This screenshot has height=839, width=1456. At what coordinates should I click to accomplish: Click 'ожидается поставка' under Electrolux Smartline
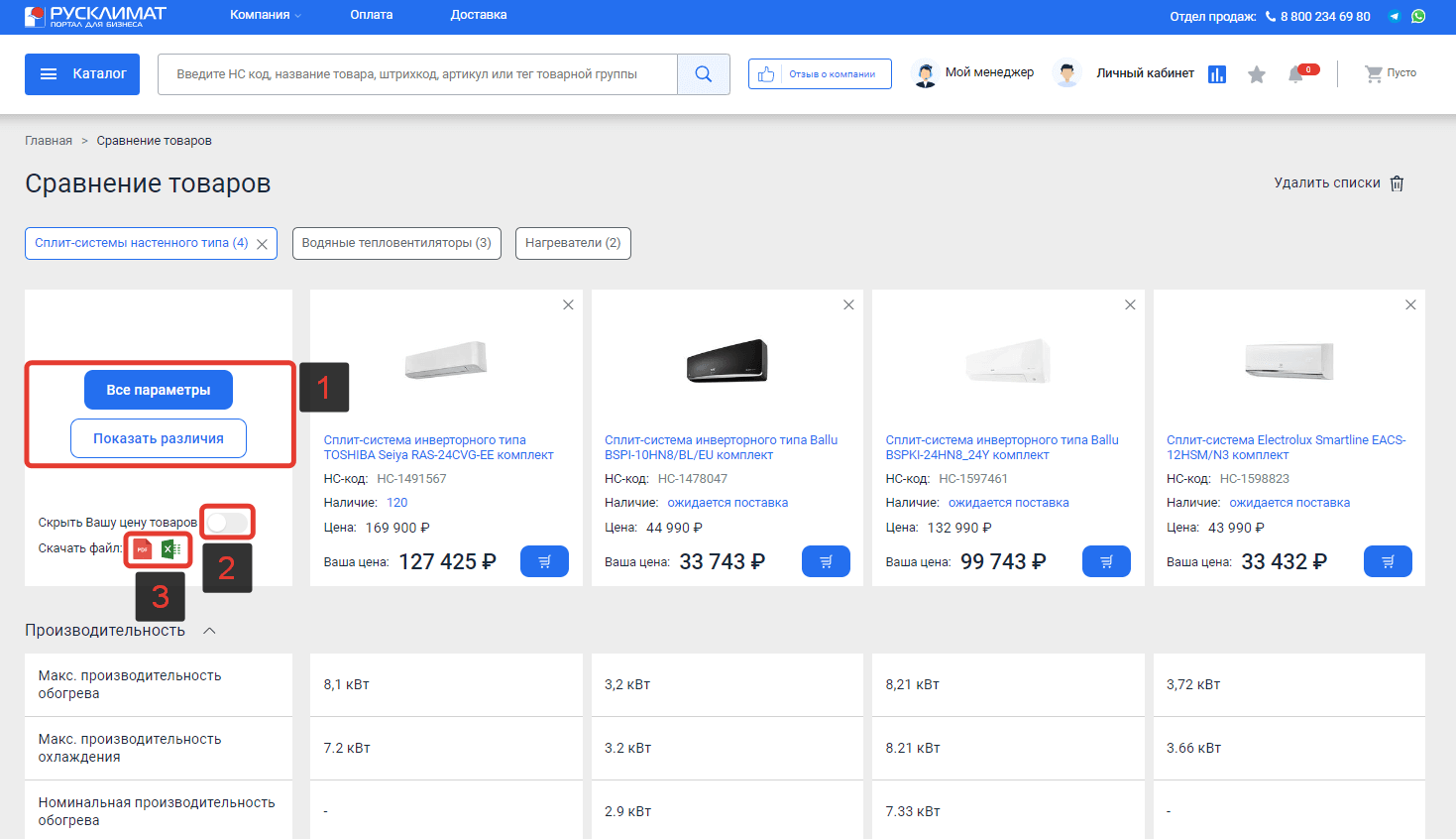[1289, 503]
